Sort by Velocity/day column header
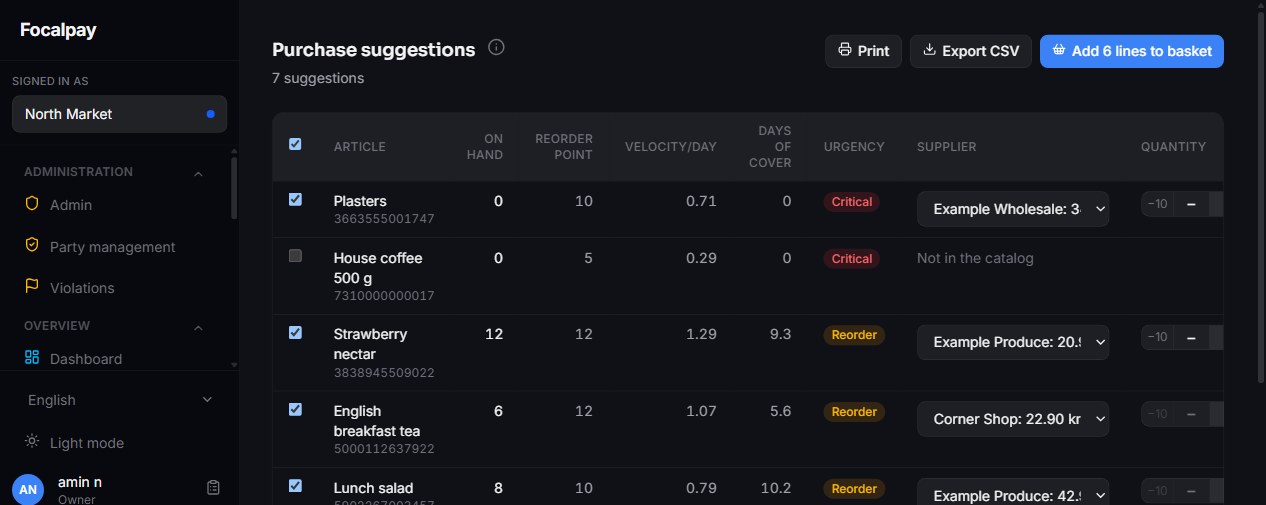The height and width of the screenshot is (505, 1266). pos(671,146)
